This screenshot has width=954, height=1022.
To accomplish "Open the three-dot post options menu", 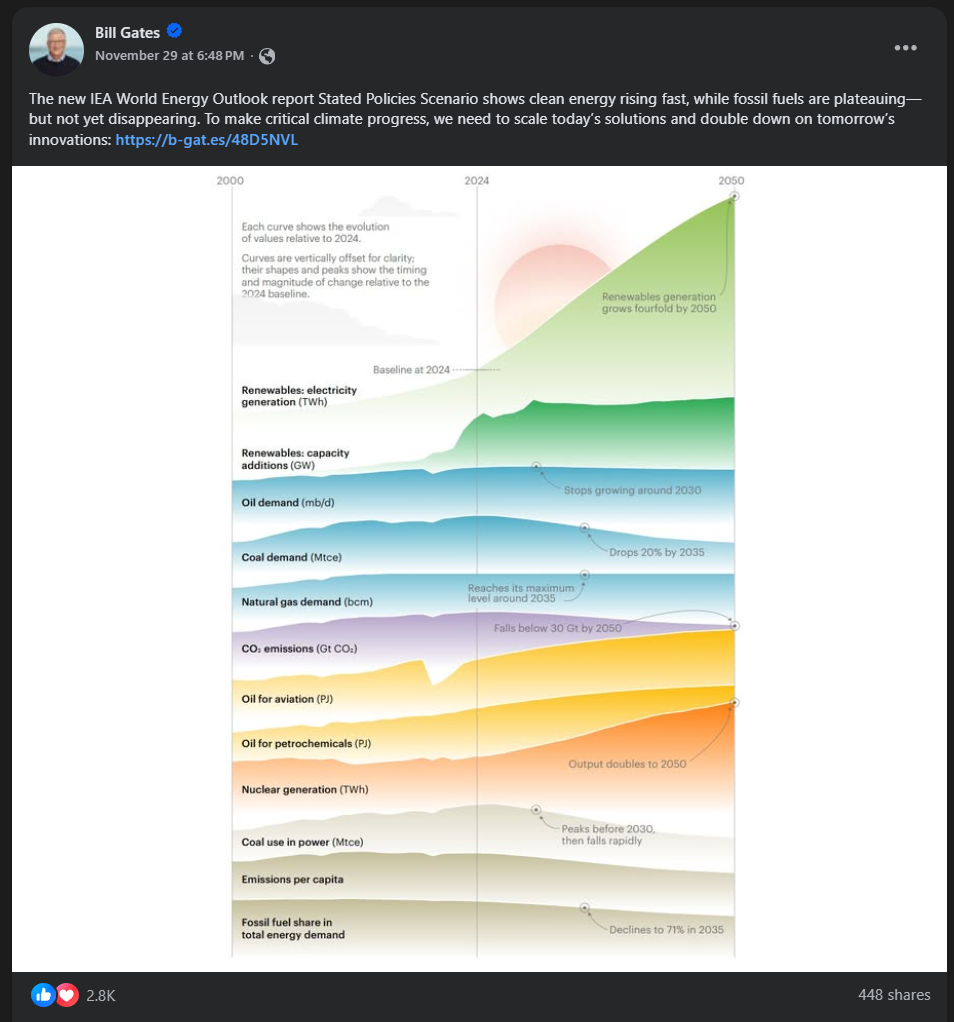I will click(x=905, y=48).
